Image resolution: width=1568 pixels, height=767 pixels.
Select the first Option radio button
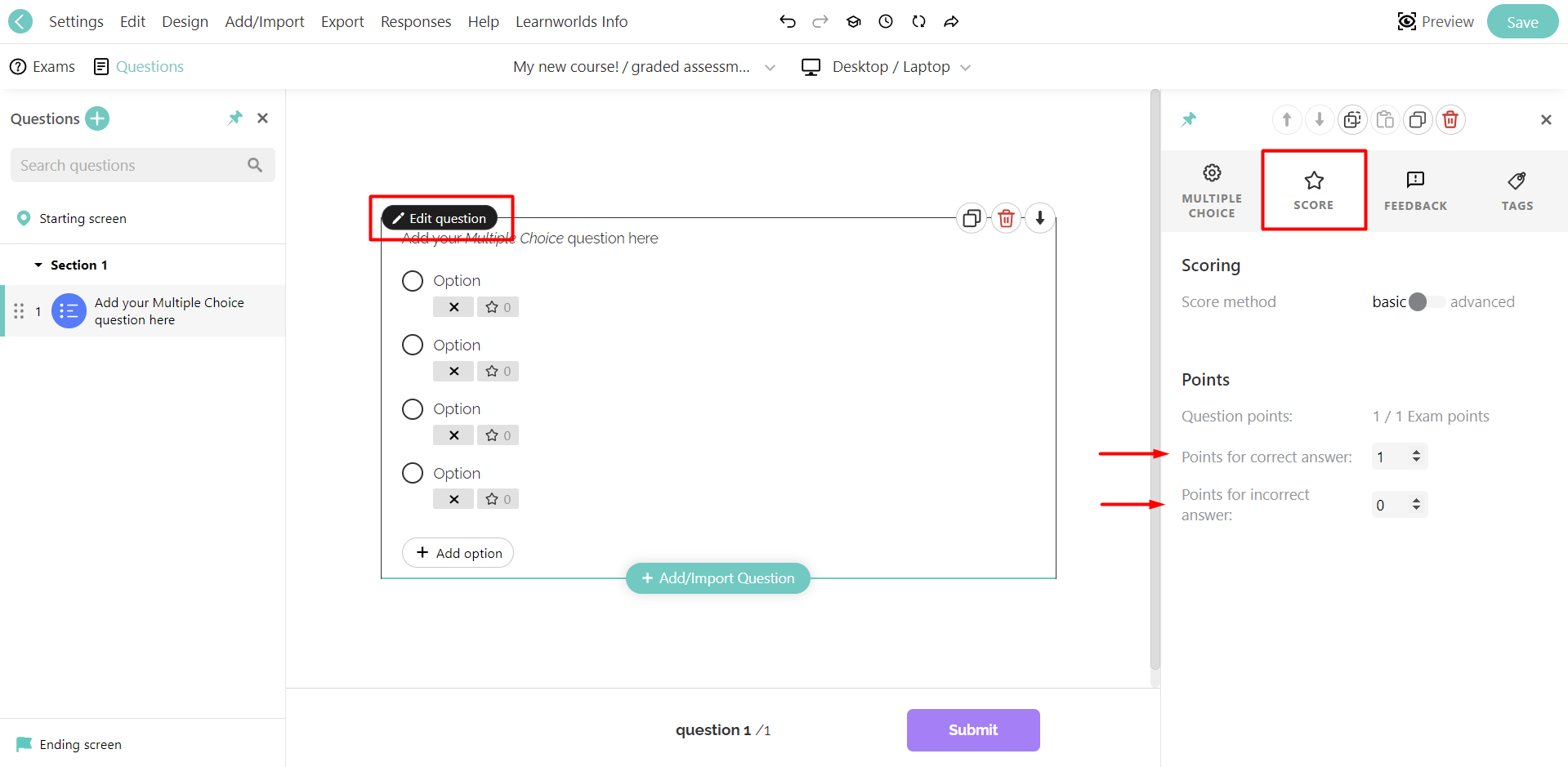click(413, 280)
